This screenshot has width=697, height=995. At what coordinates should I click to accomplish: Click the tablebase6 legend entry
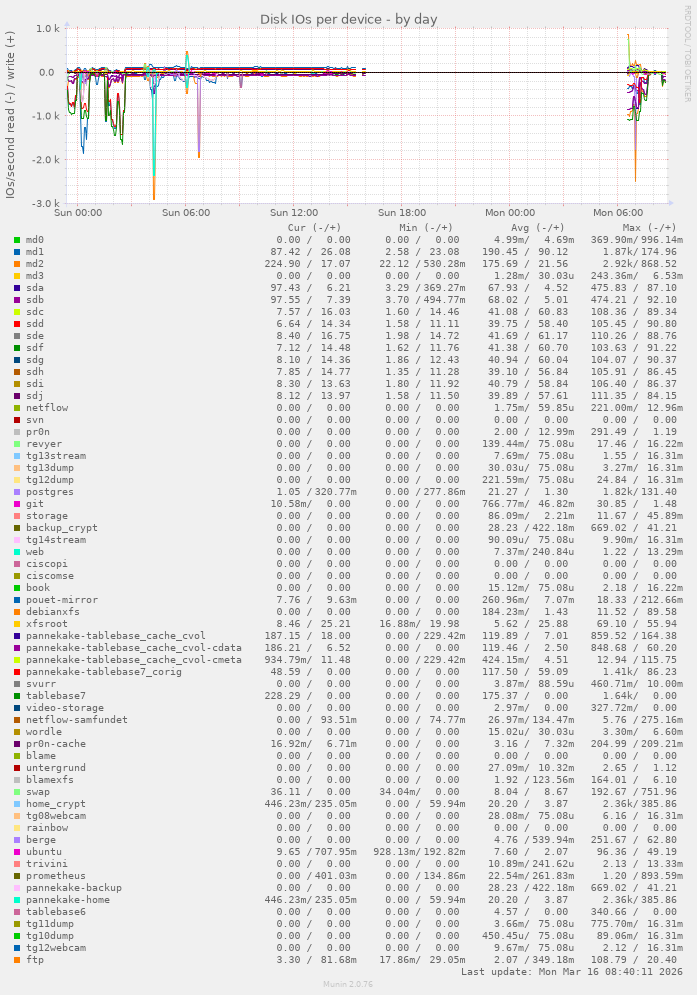coord(56,912)
